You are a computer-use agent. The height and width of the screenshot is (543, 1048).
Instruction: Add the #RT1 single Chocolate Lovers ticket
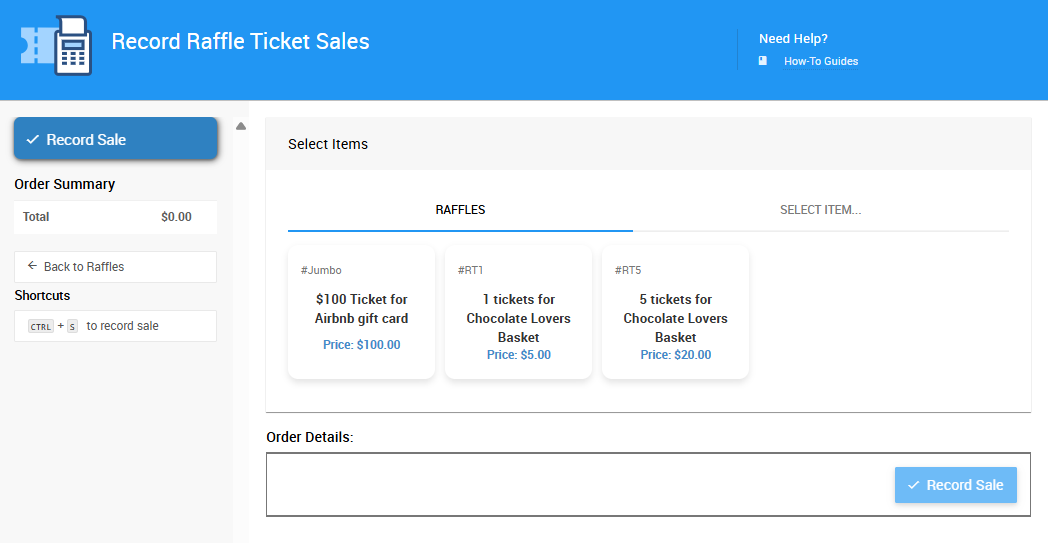(x=518, y=312)
